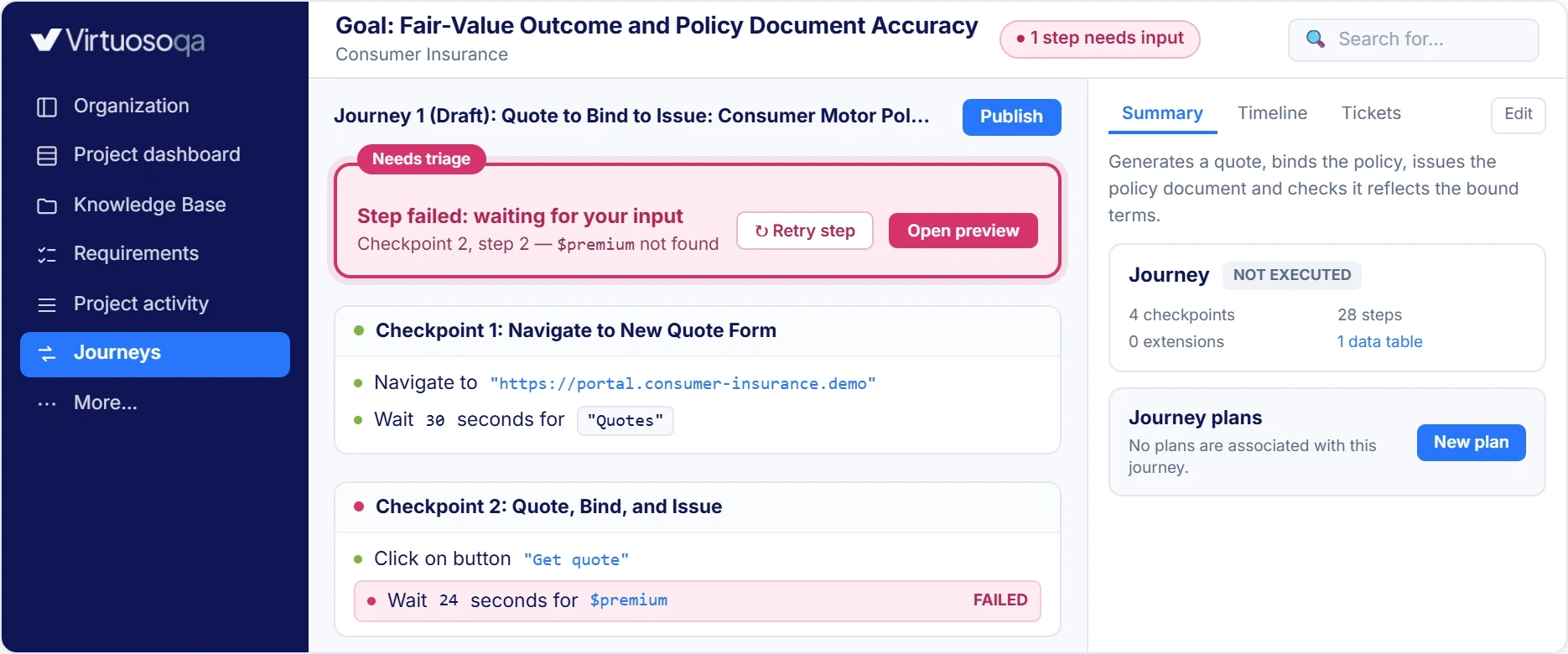This screenshot has height=654, width=1568.
Task: Focus the Search for... field
Action: pyautogui.click(x=1414, y=39)
